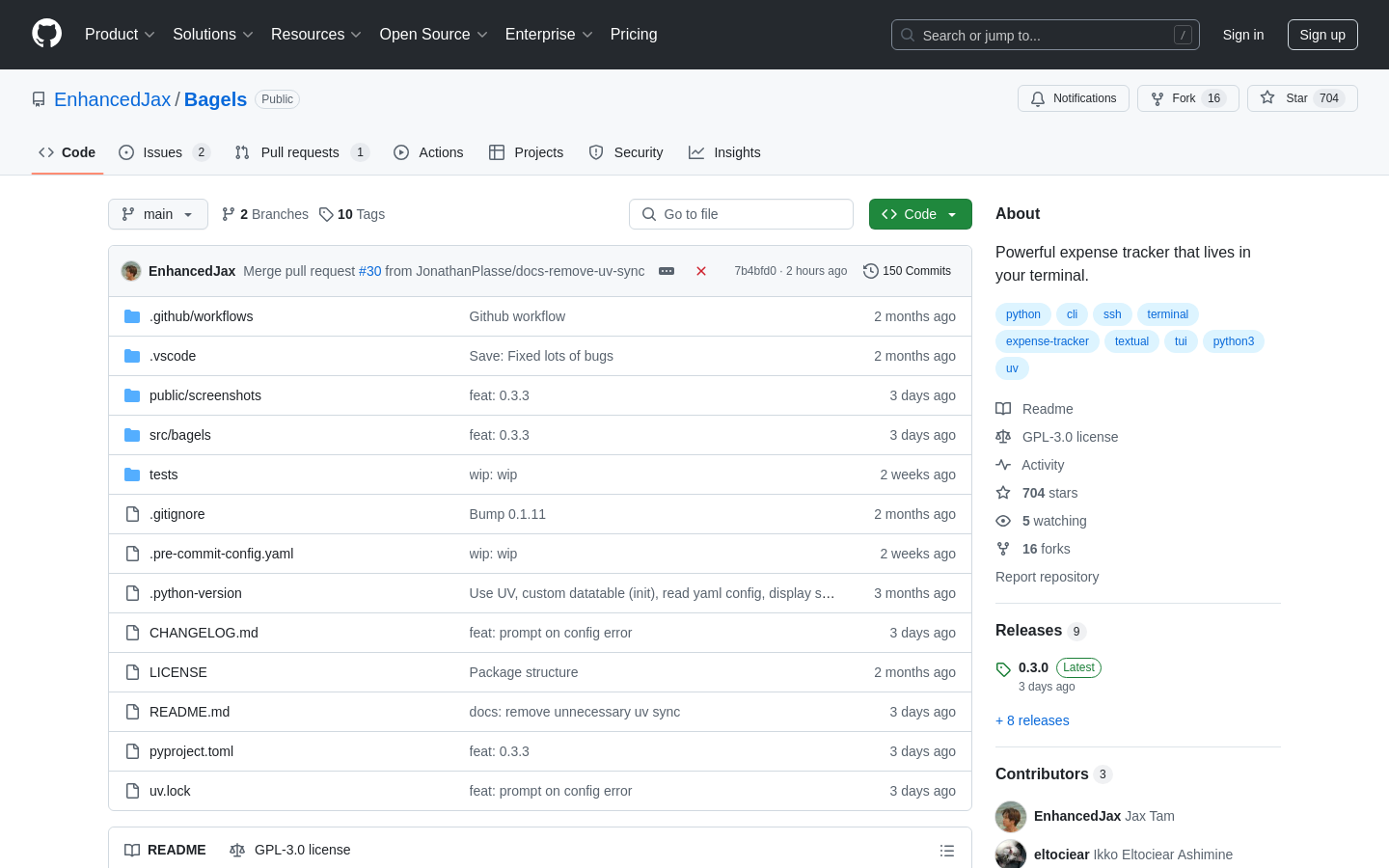Switch to the Pull requests tab

(302, 152)
